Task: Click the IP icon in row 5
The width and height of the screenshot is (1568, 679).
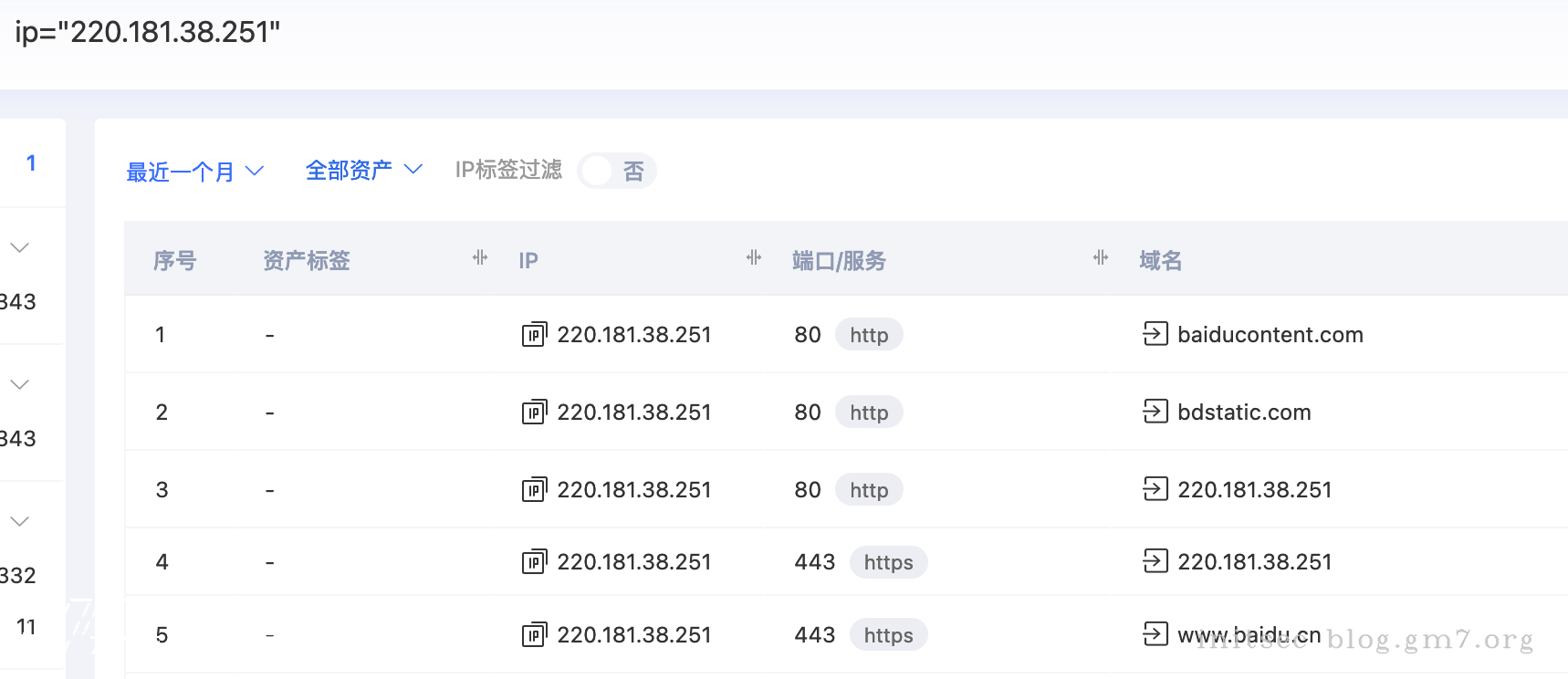Action: 534,635
